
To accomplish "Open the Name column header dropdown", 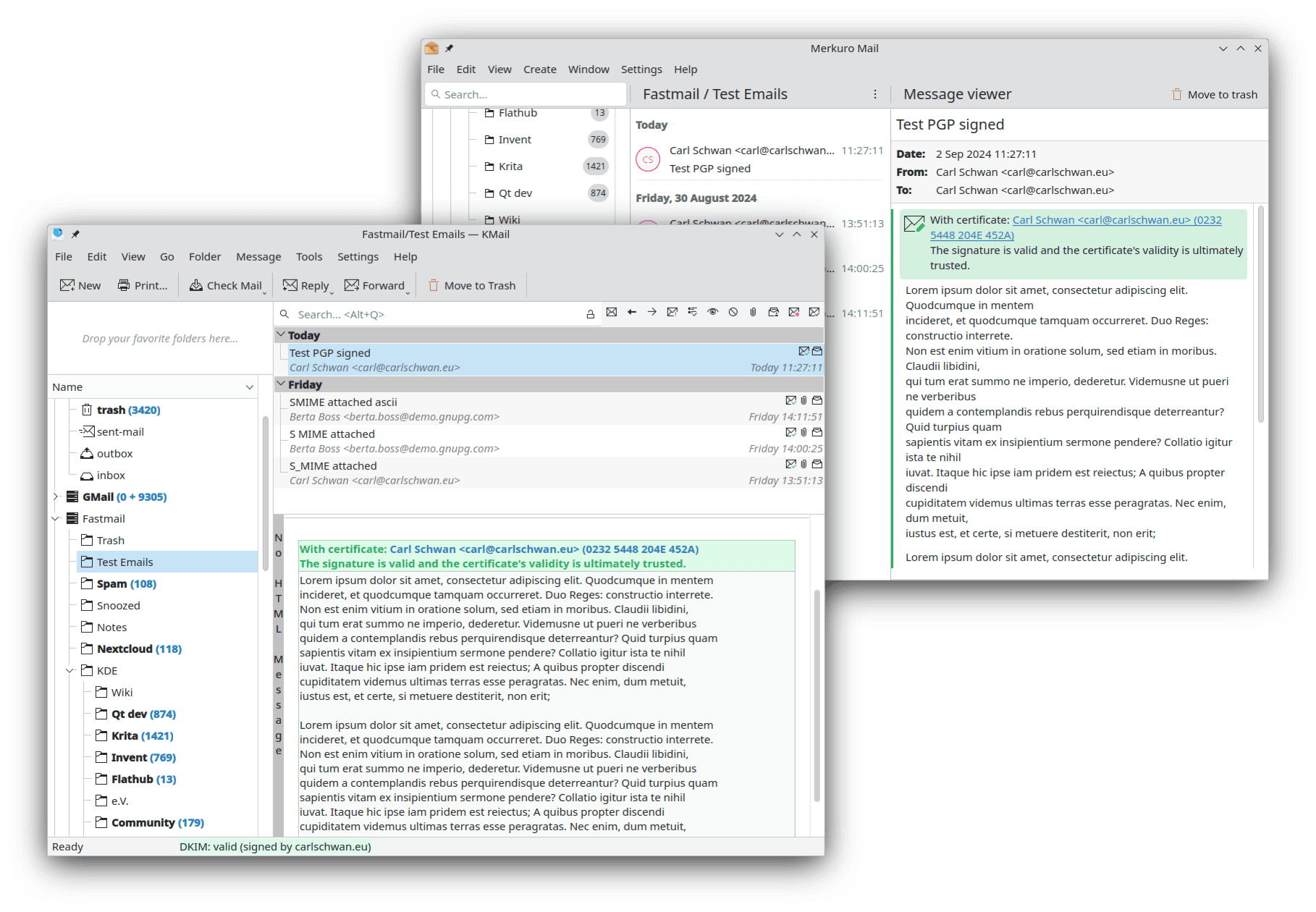I will tap(250, 387).
